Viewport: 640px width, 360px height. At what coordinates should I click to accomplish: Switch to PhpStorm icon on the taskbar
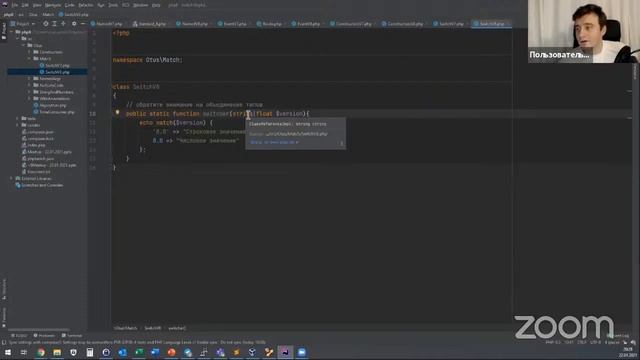(285, 352)
